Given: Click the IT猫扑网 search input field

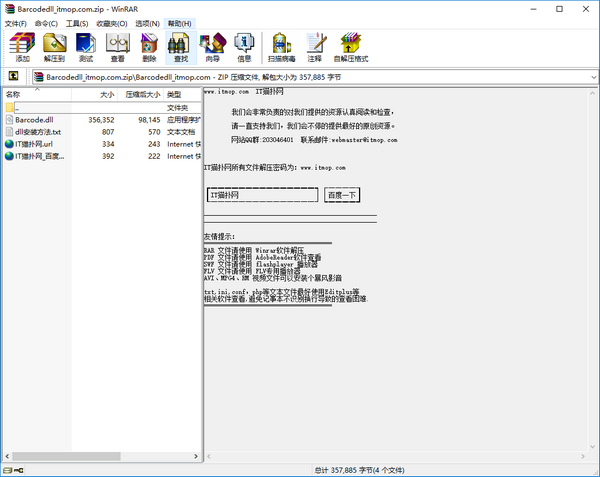Looking at the screenshot, I should [x=262, y=195].
